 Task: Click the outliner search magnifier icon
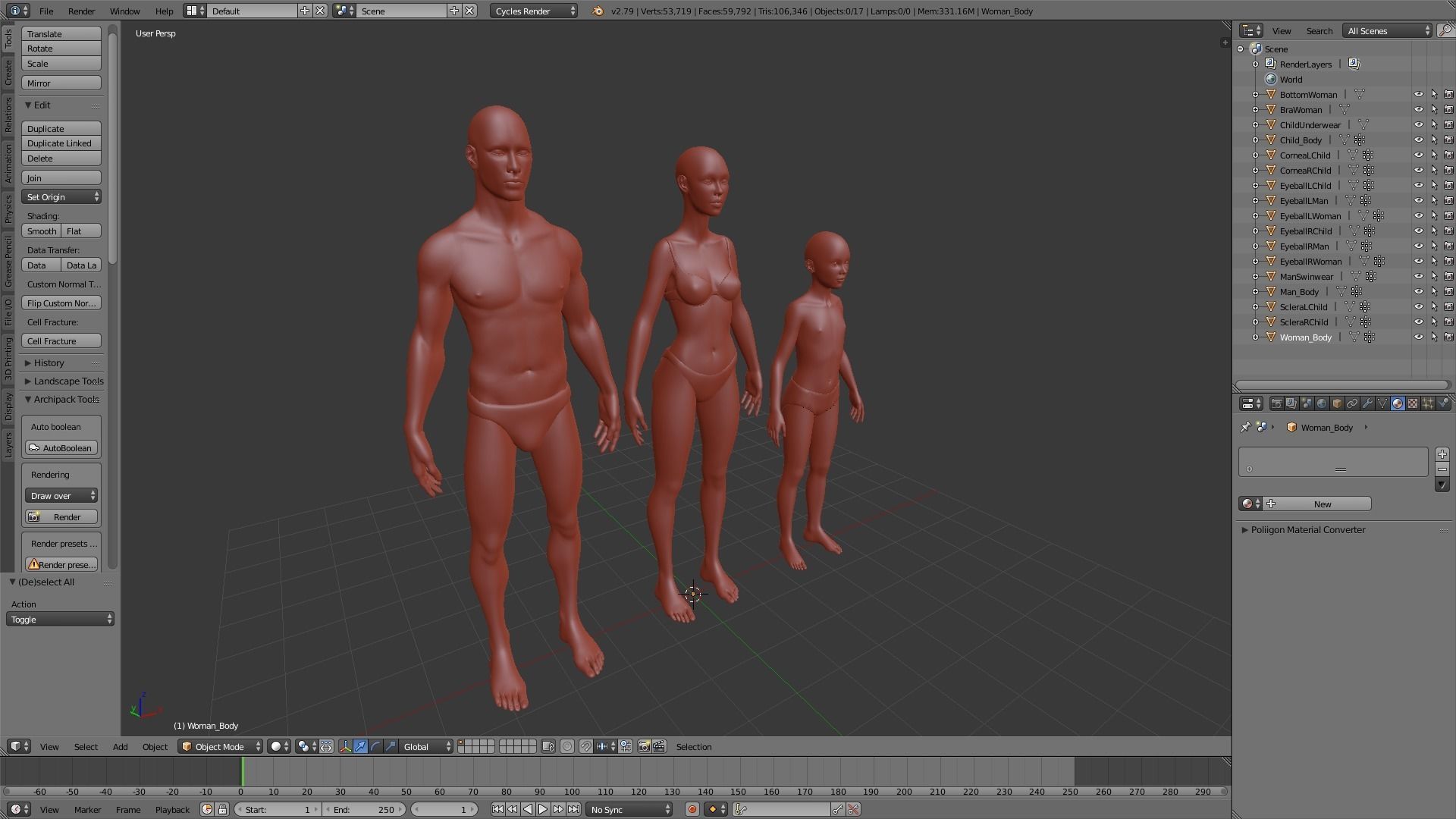(1445, 30)
